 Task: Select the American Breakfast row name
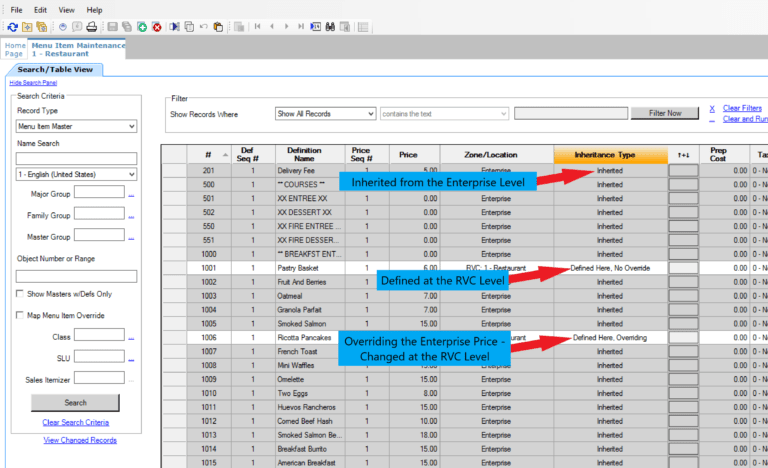[310, 463]
